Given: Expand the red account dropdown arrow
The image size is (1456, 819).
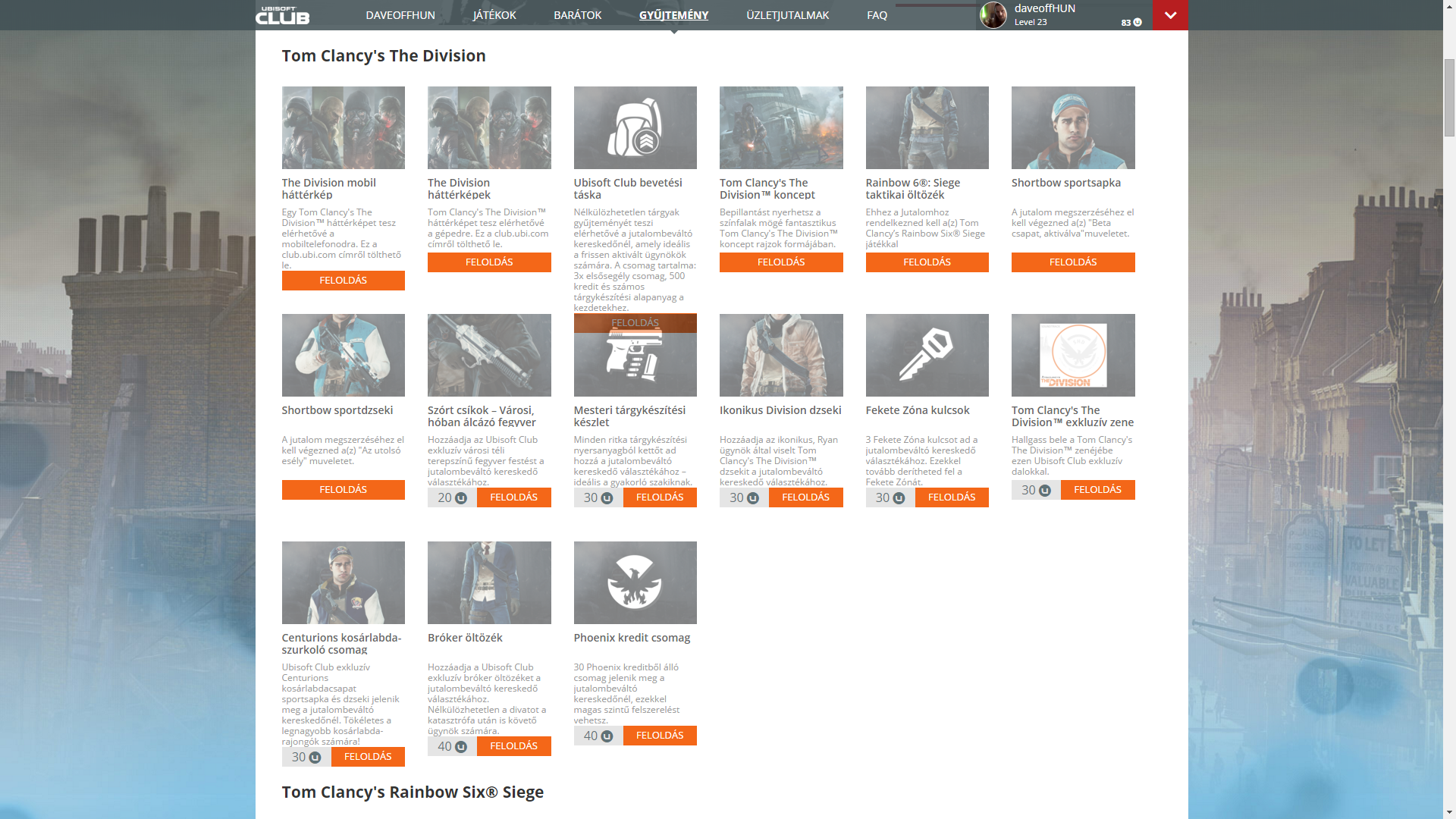Looking at the screenshot, I should click(x=1170, y=15).
